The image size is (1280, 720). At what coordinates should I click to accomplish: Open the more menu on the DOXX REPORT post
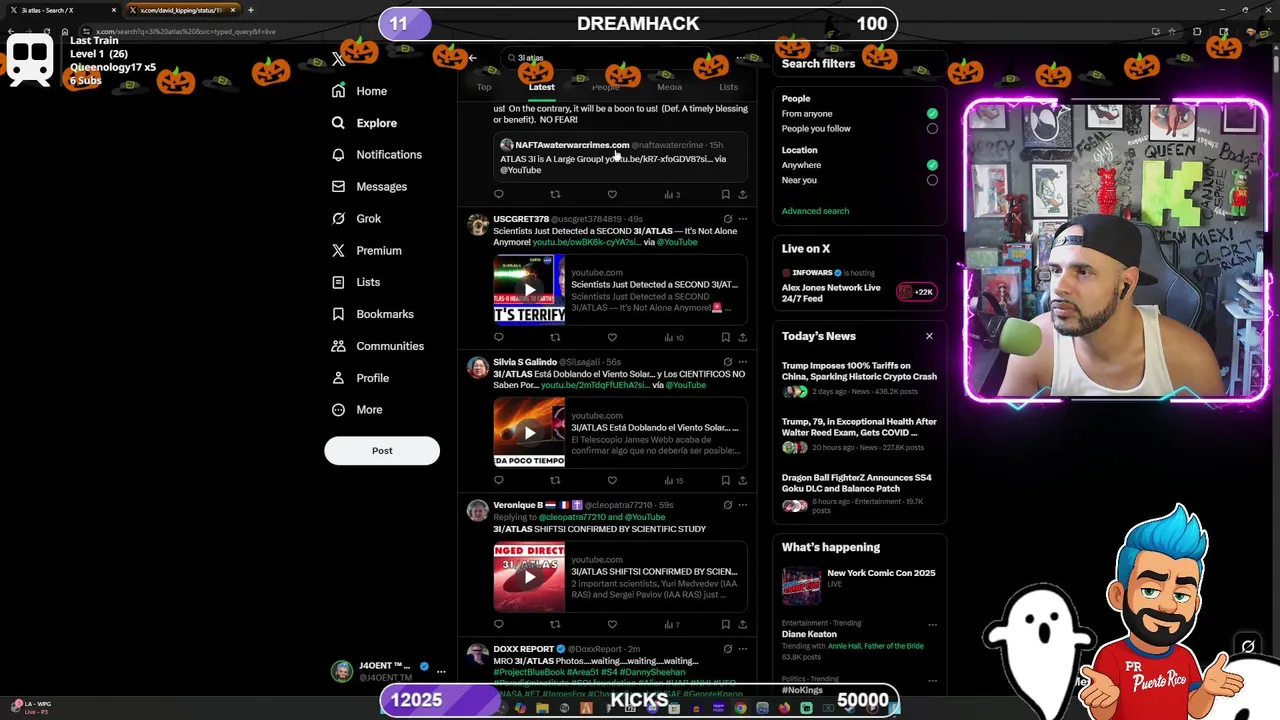point(742,649)
